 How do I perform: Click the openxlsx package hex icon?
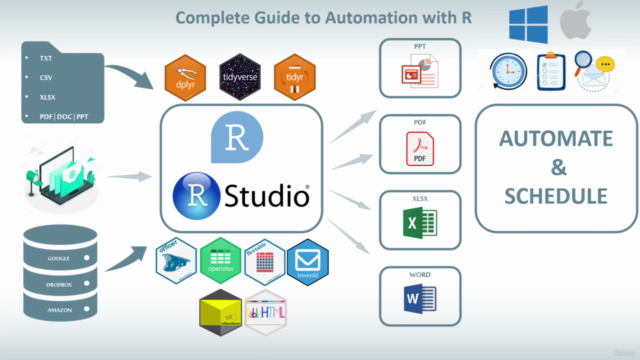(220, 261)
